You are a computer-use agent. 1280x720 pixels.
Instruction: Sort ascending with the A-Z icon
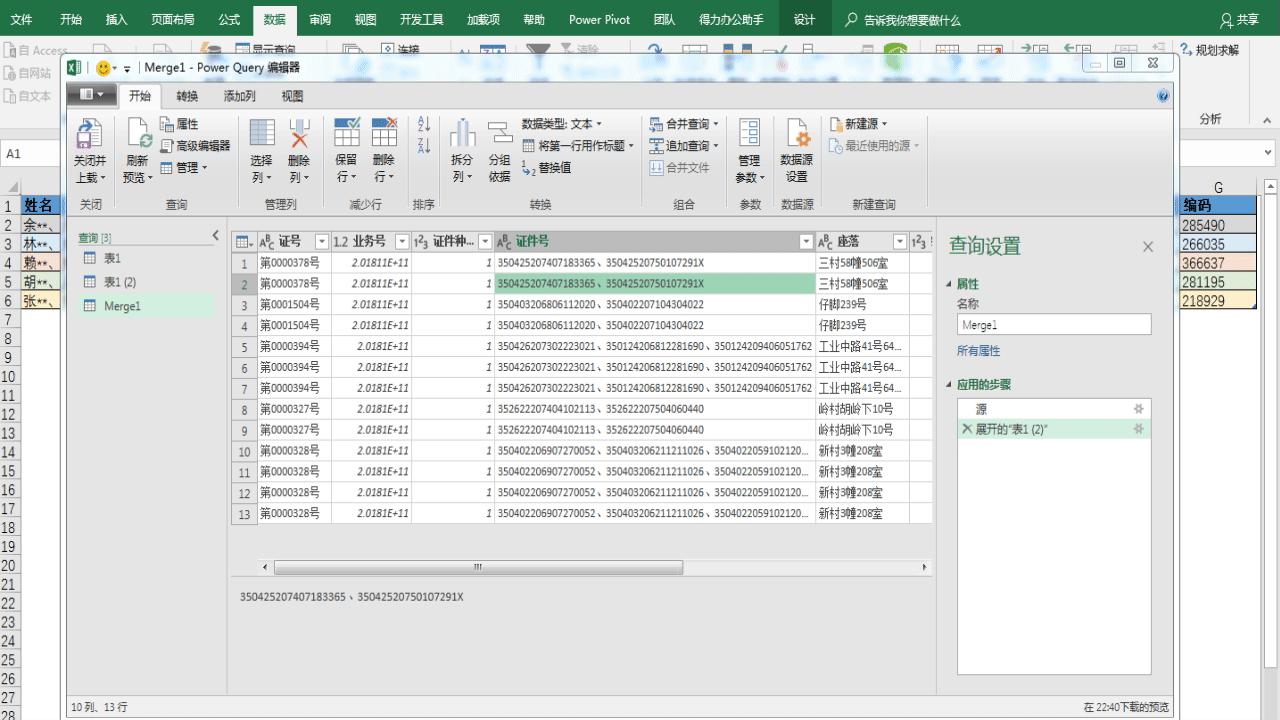pyautogui.click(x=424, y=124)
